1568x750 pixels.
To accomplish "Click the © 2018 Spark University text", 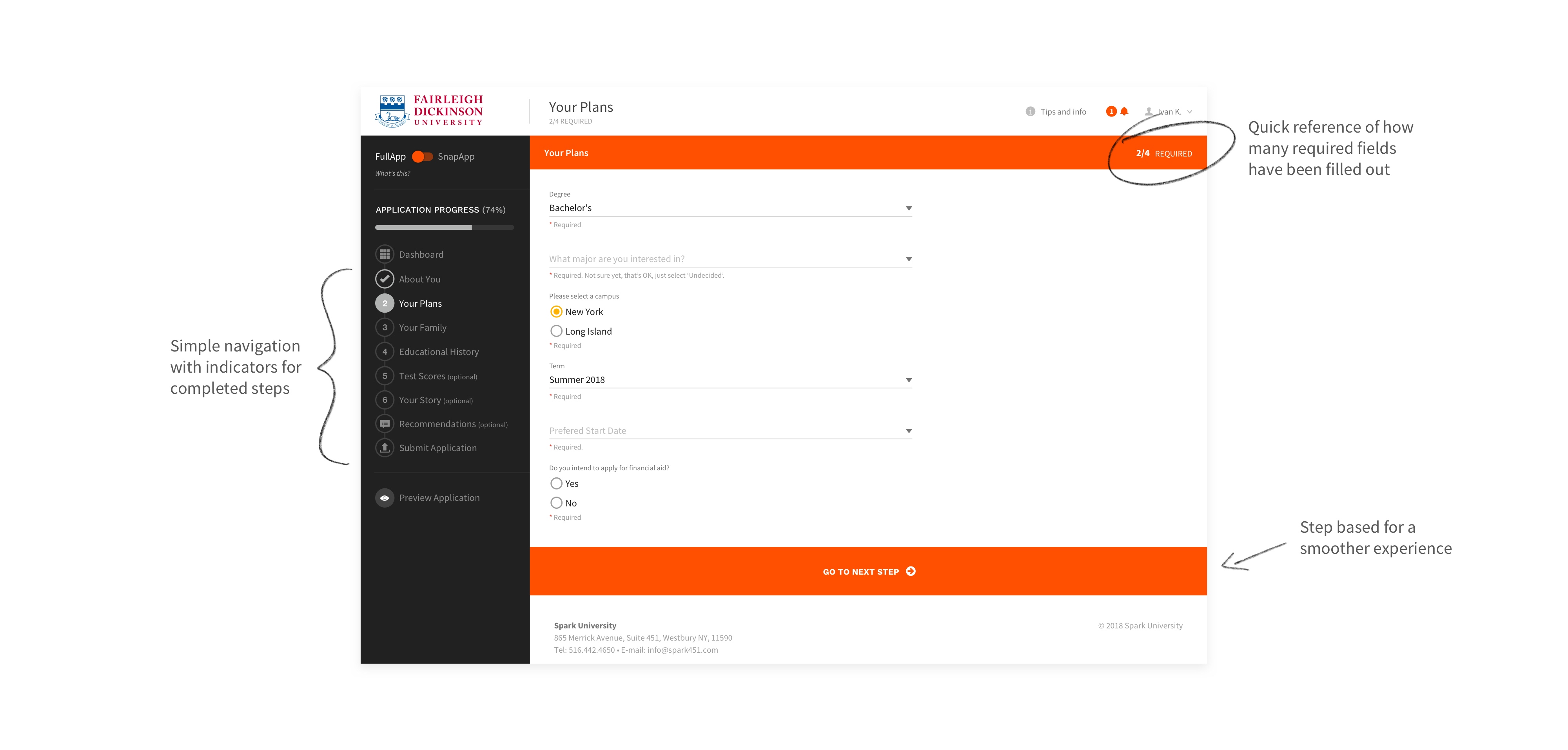I will coord(1140,626).
